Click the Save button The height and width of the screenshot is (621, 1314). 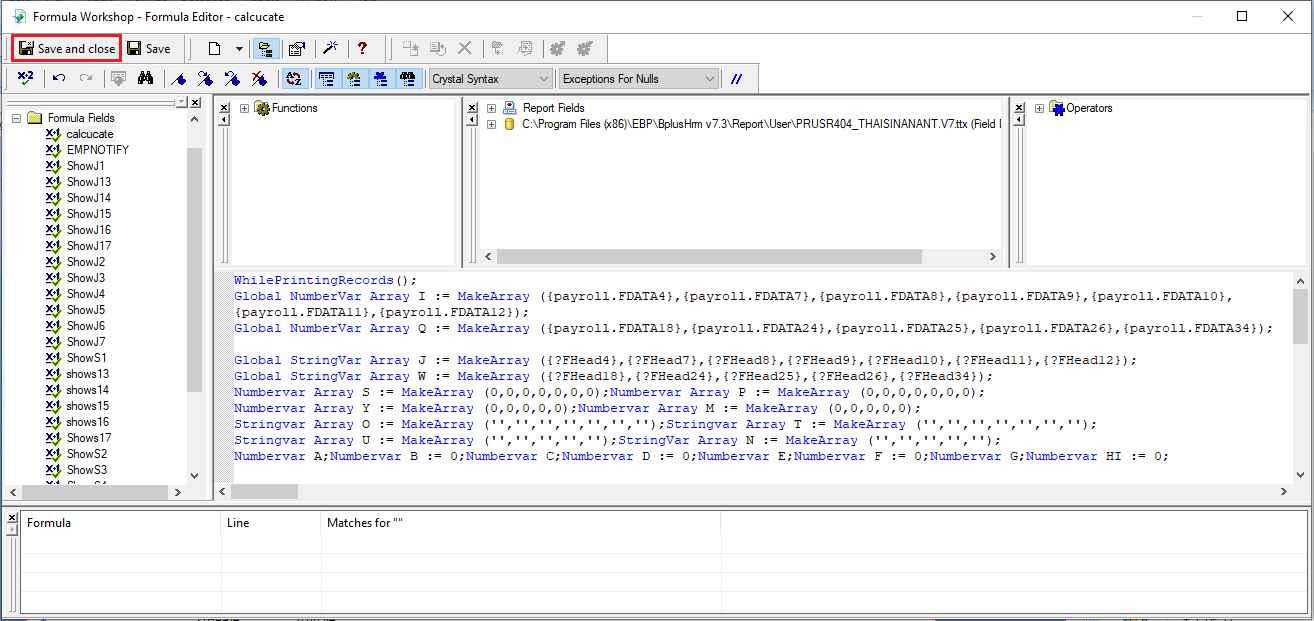[x=149, y=48]
